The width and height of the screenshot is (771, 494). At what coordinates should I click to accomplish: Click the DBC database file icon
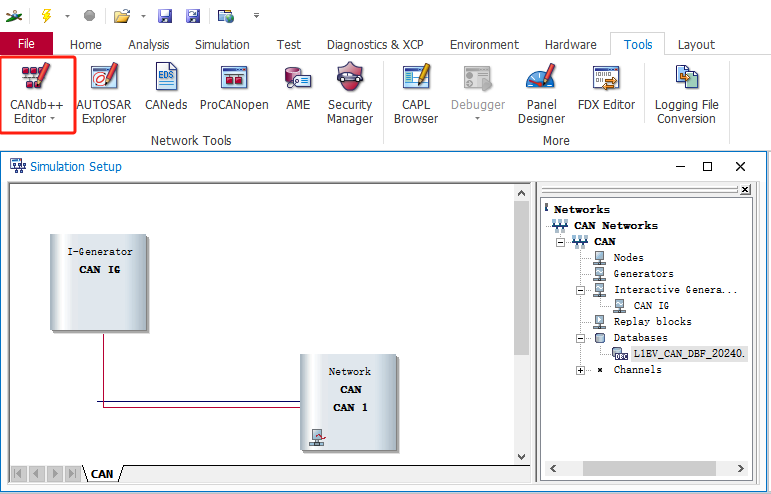620,353
